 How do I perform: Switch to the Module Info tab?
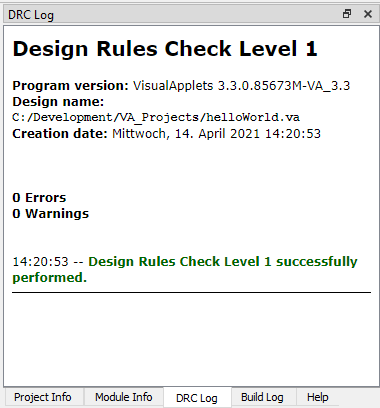click(124, 397)
